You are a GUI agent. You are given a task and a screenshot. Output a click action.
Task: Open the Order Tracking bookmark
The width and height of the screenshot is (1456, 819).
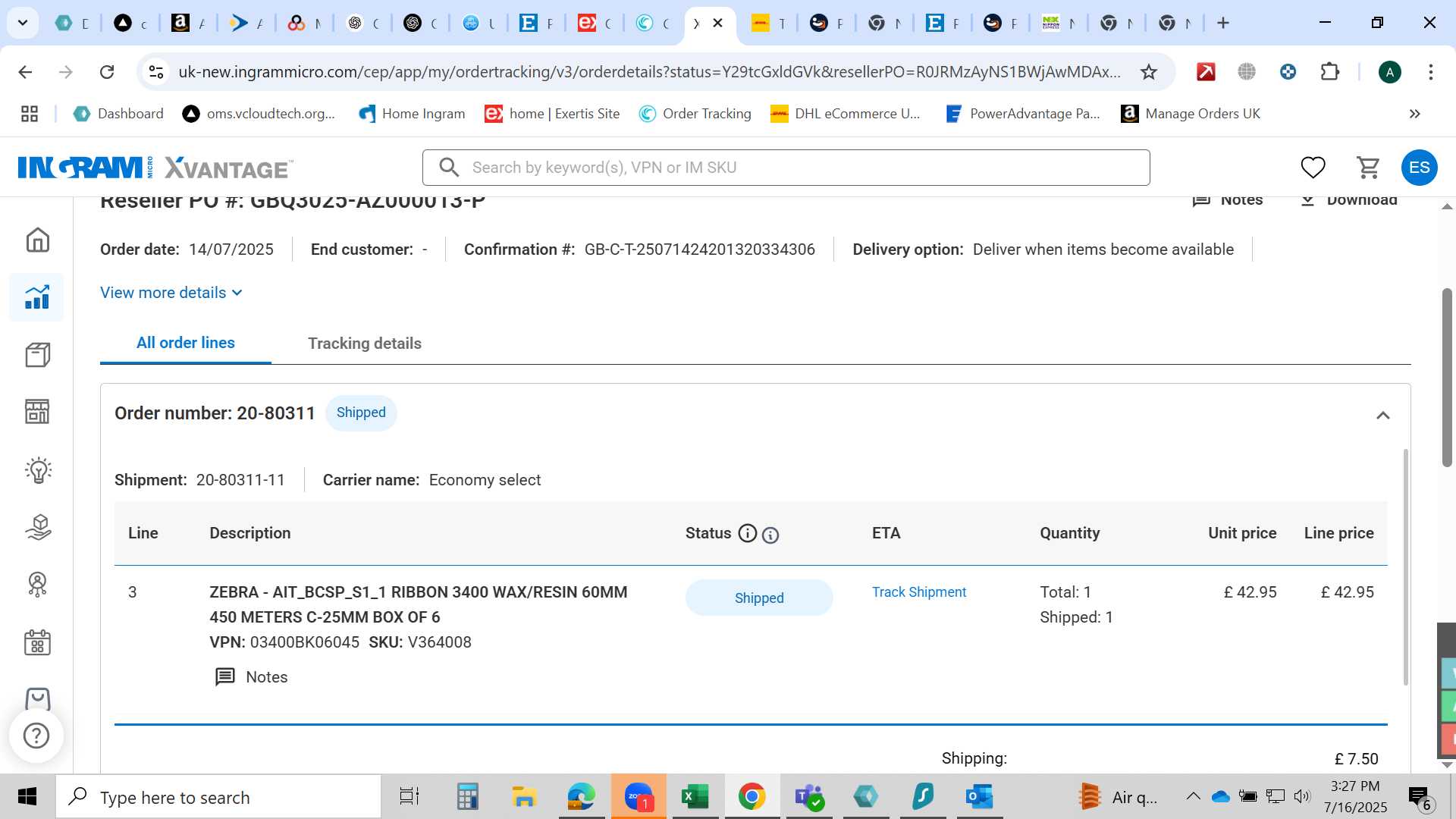[x=695, y=114]
